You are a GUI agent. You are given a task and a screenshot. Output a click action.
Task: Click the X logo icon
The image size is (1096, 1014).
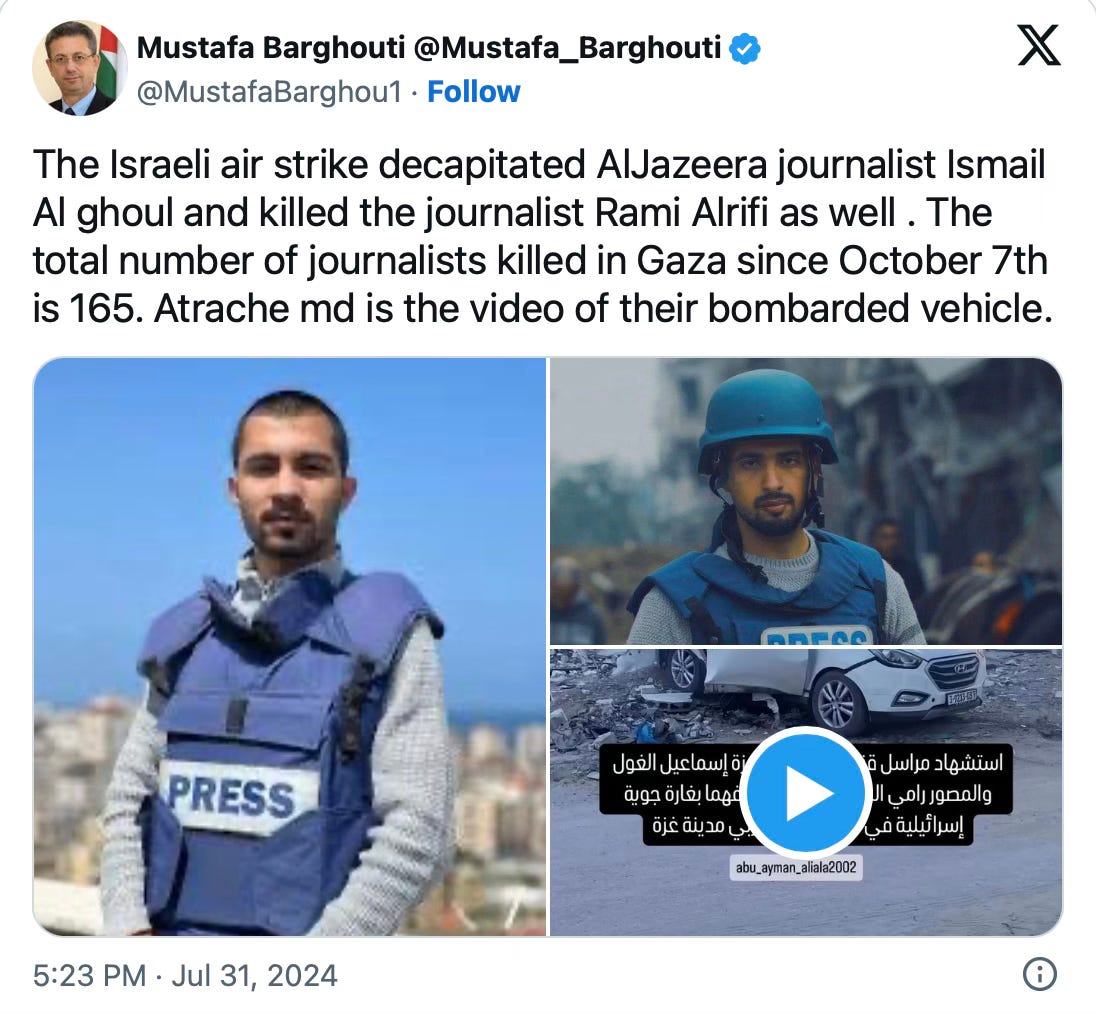click(1038, 45)
